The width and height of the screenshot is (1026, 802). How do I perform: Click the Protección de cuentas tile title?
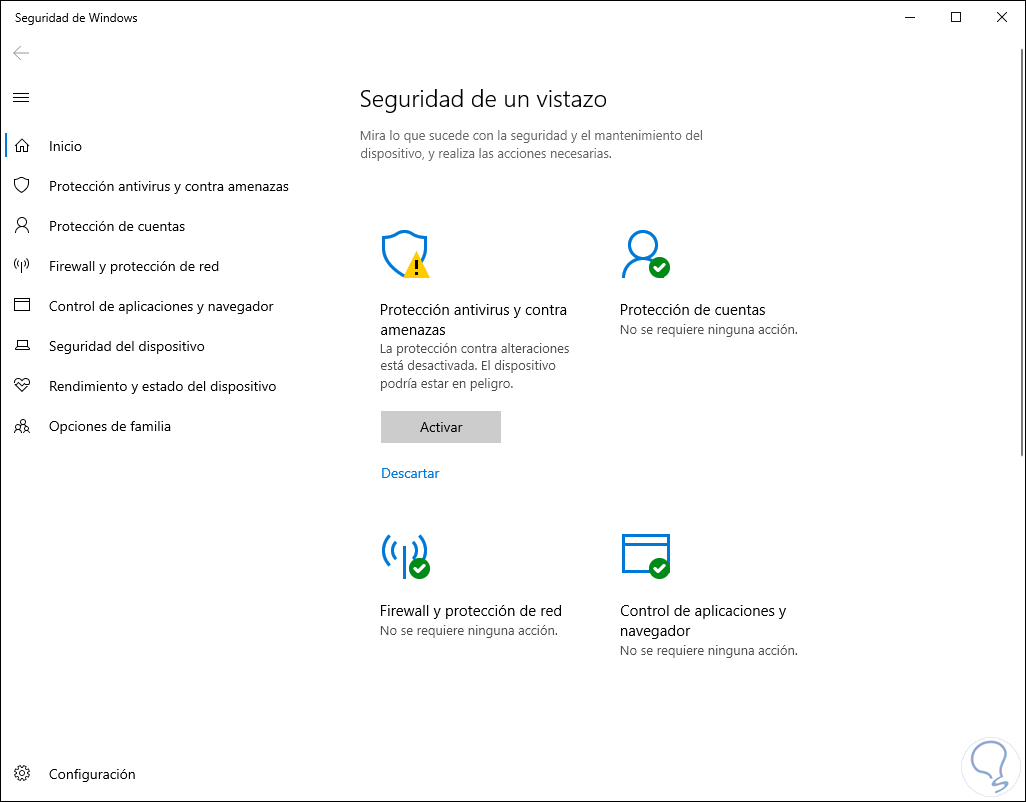[x=692, y=310]
